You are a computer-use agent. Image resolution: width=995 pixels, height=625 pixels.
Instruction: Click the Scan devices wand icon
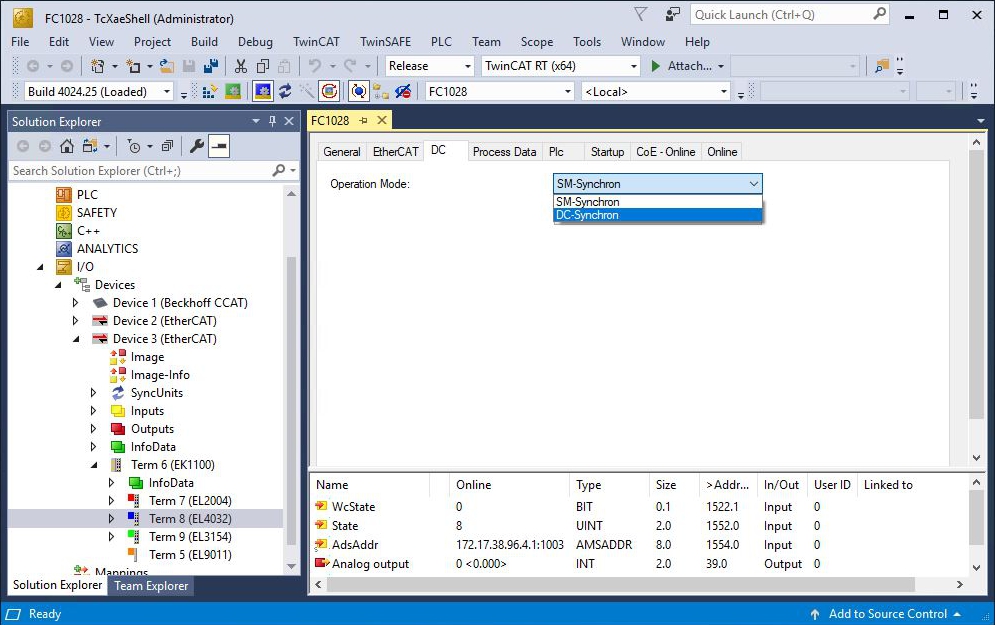(307, 92)
